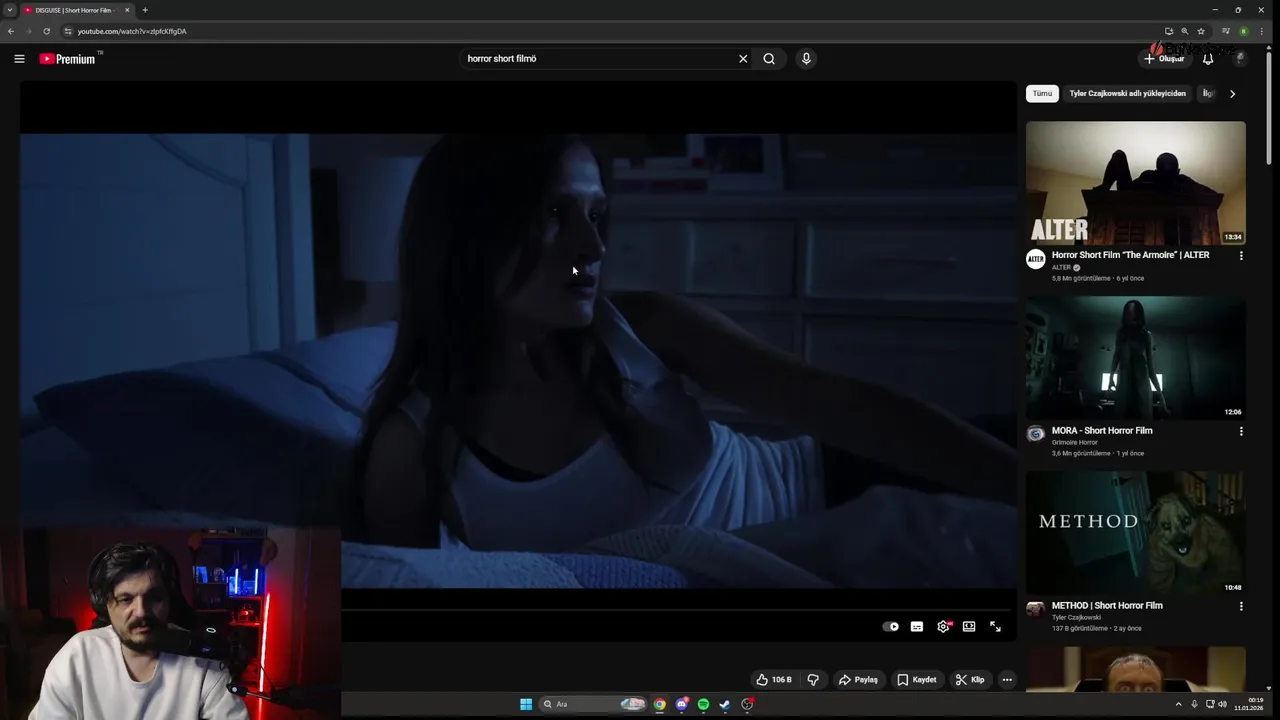Open YouTube notifications bell
Viewport: 1280px width, 720px height.
pyautogui.click(x=1208, y=59)
